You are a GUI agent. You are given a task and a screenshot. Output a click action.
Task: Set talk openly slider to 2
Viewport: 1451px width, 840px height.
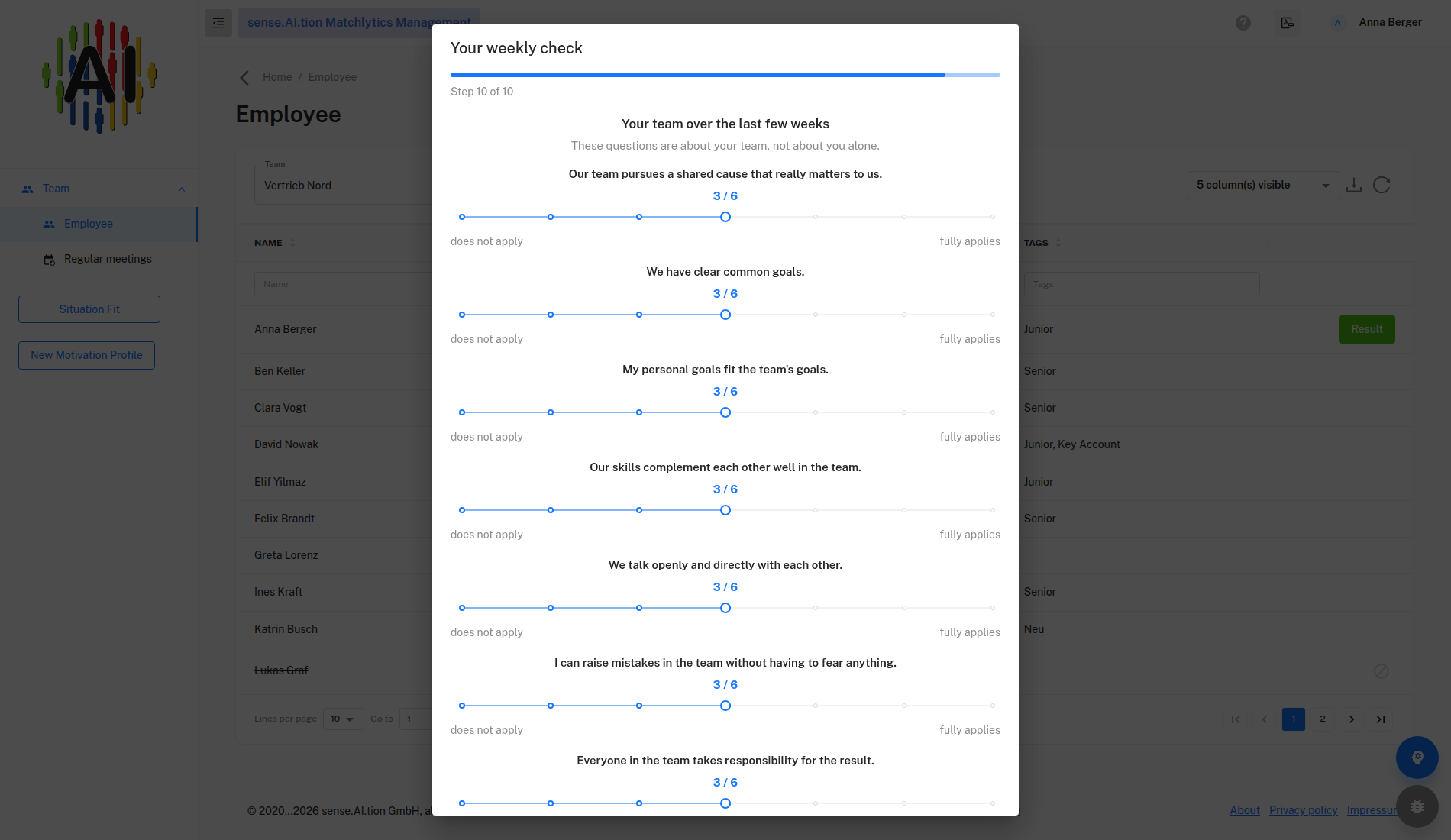pos(639,608)
